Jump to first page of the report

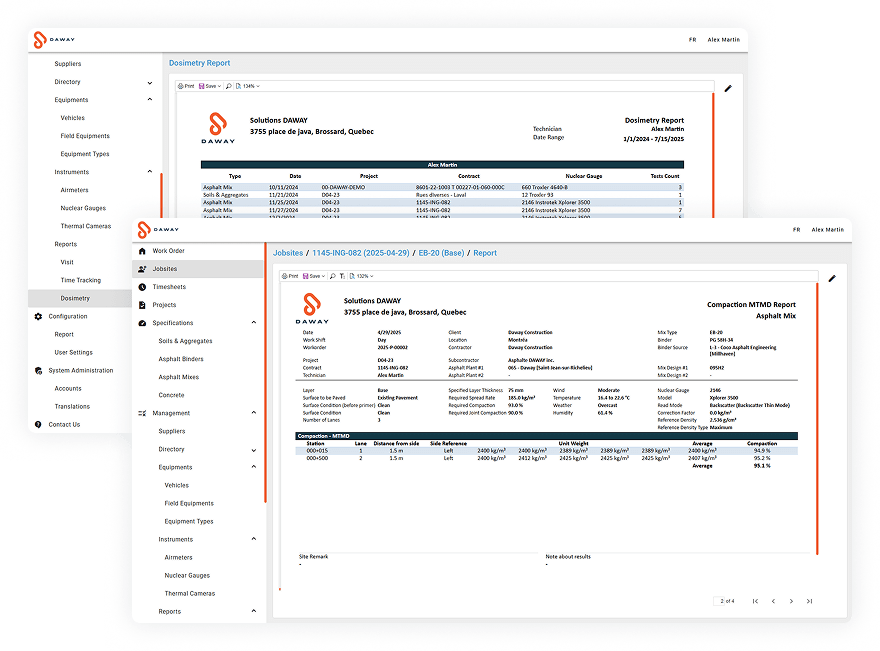[754, 601]
